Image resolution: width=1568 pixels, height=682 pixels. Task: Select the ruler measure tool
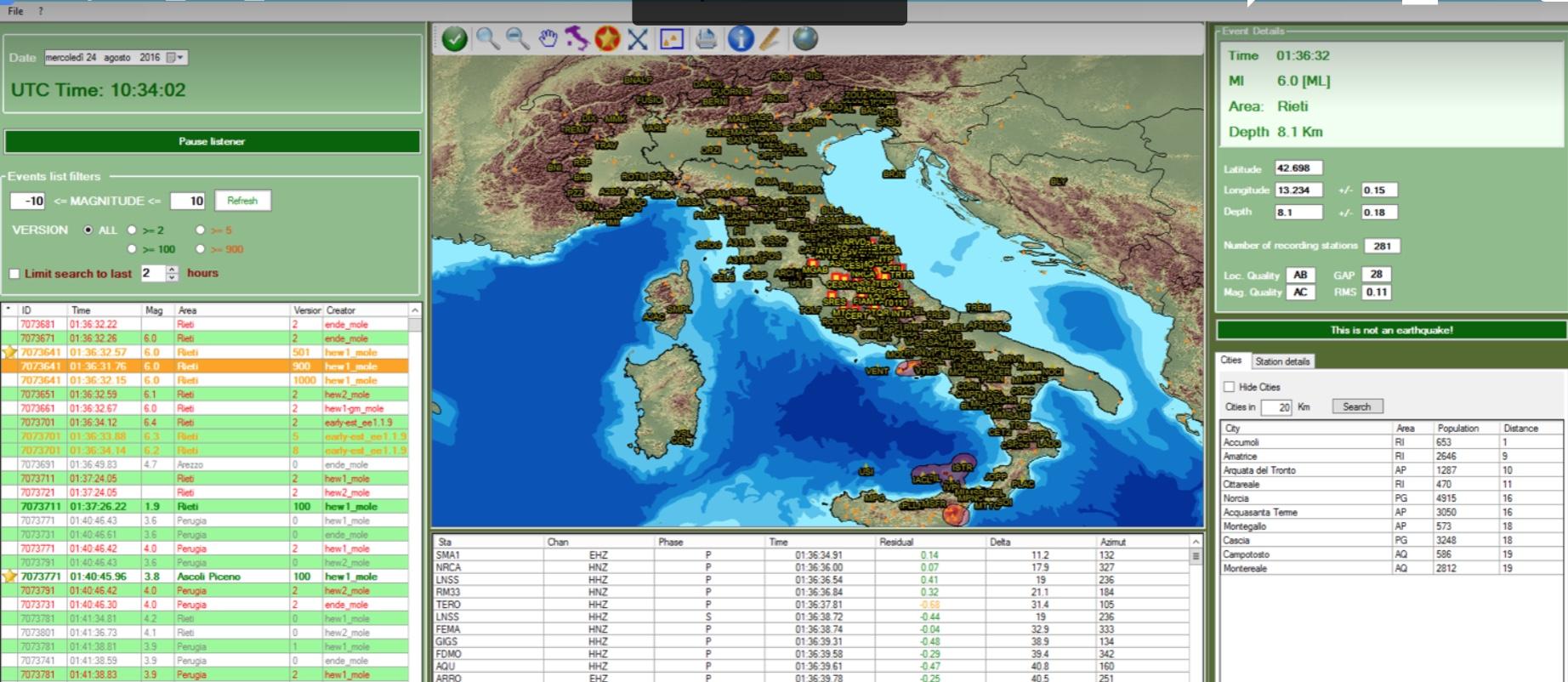[x=770, y=39]
